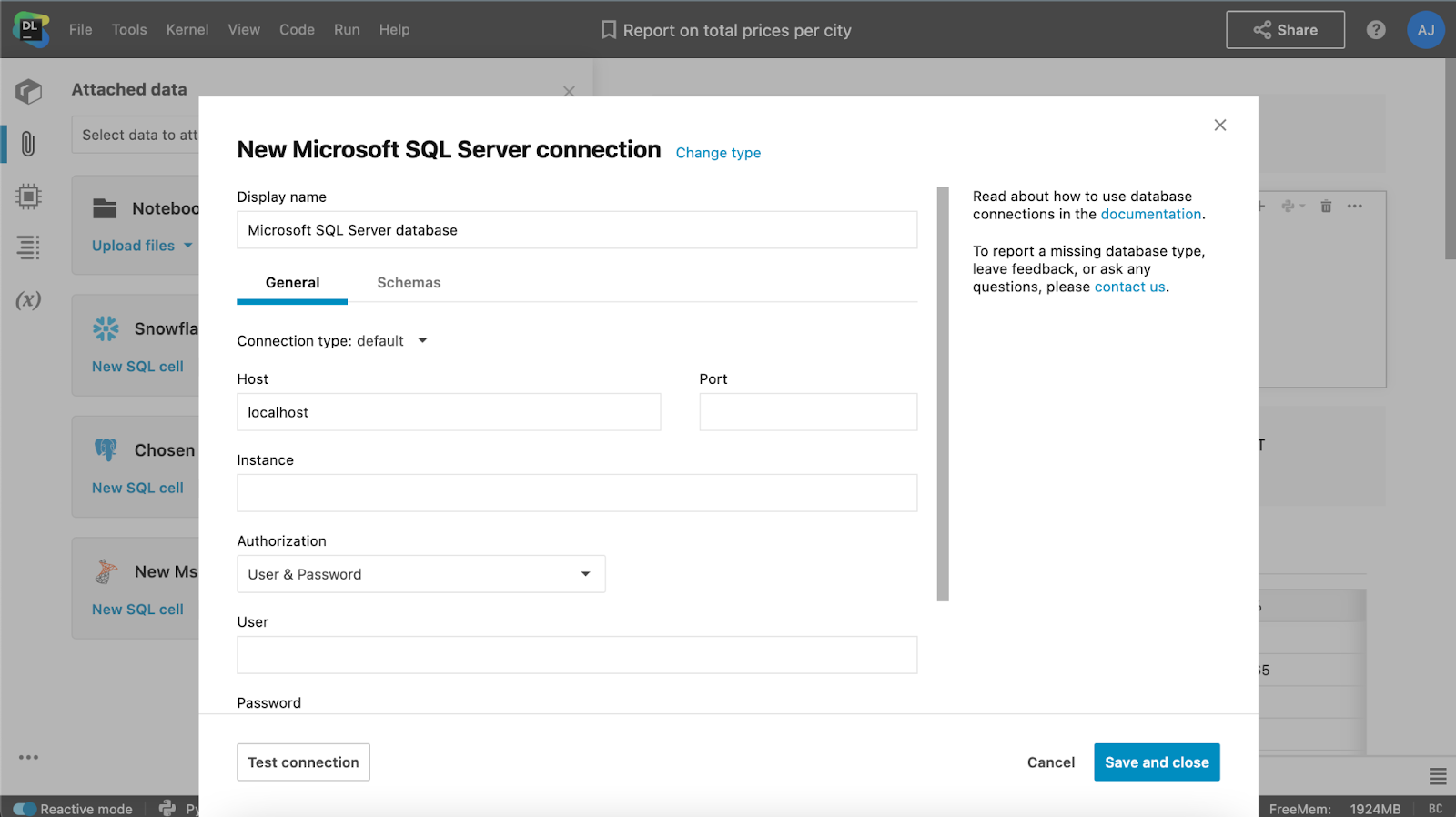1456x817 pixels.
Task: Click the PostgreSQL elephant icon
Action: point(106,449)
